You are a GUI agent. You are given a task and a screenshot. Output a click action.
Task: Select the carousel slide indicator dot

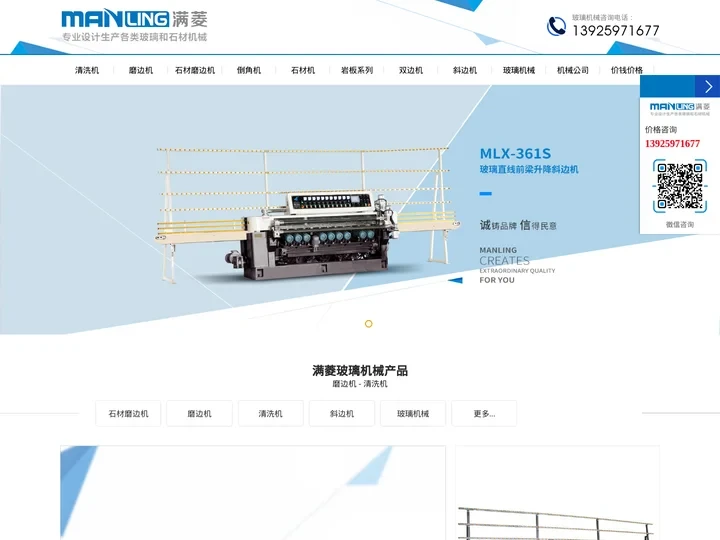368,324
